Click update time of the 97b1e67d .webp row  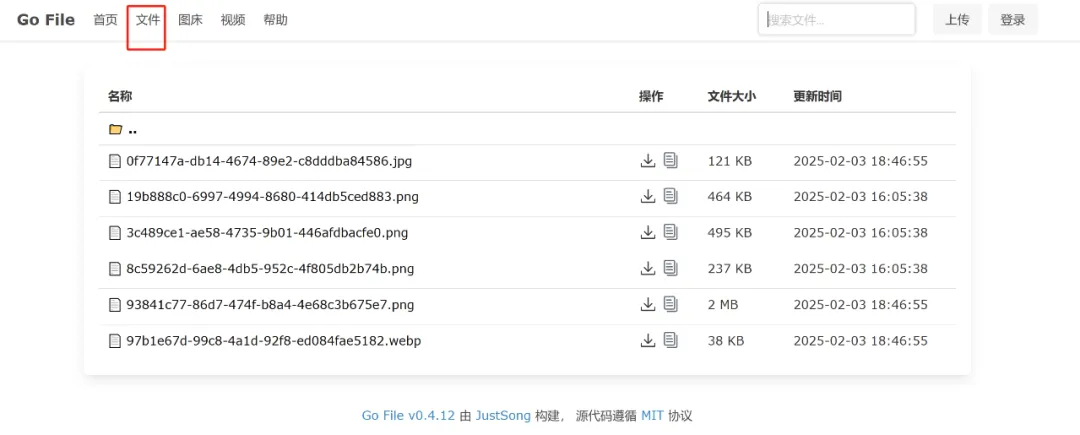click(x=861, y=340)
